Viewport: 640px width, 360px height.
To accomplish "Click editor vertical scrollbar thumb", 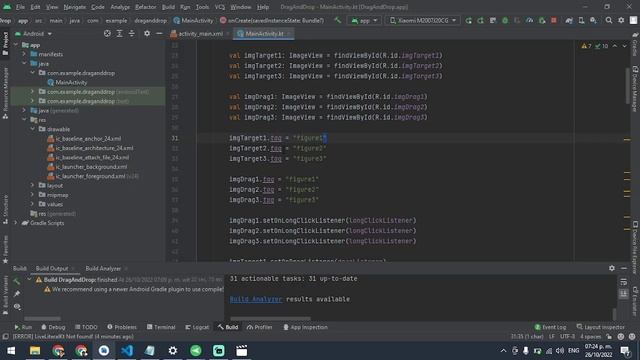I will 628,86.
